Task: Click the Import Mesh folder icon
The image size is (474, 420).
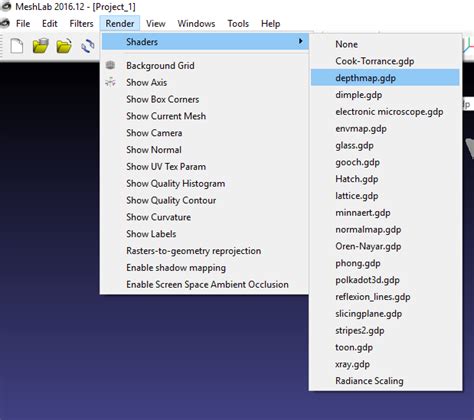Action: click(64, 46)
